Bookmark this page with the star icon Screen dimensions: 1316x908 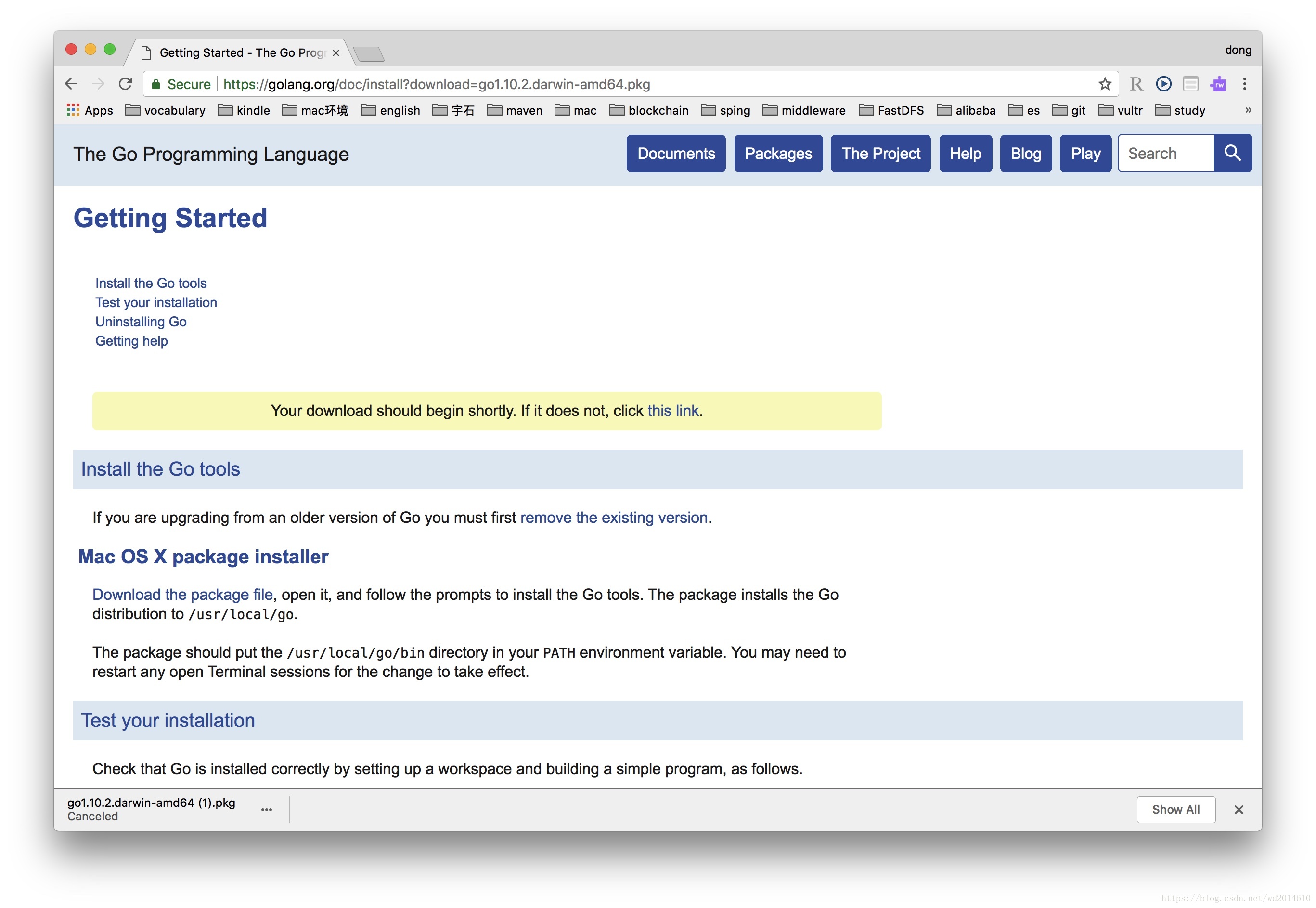point(1104,84)
